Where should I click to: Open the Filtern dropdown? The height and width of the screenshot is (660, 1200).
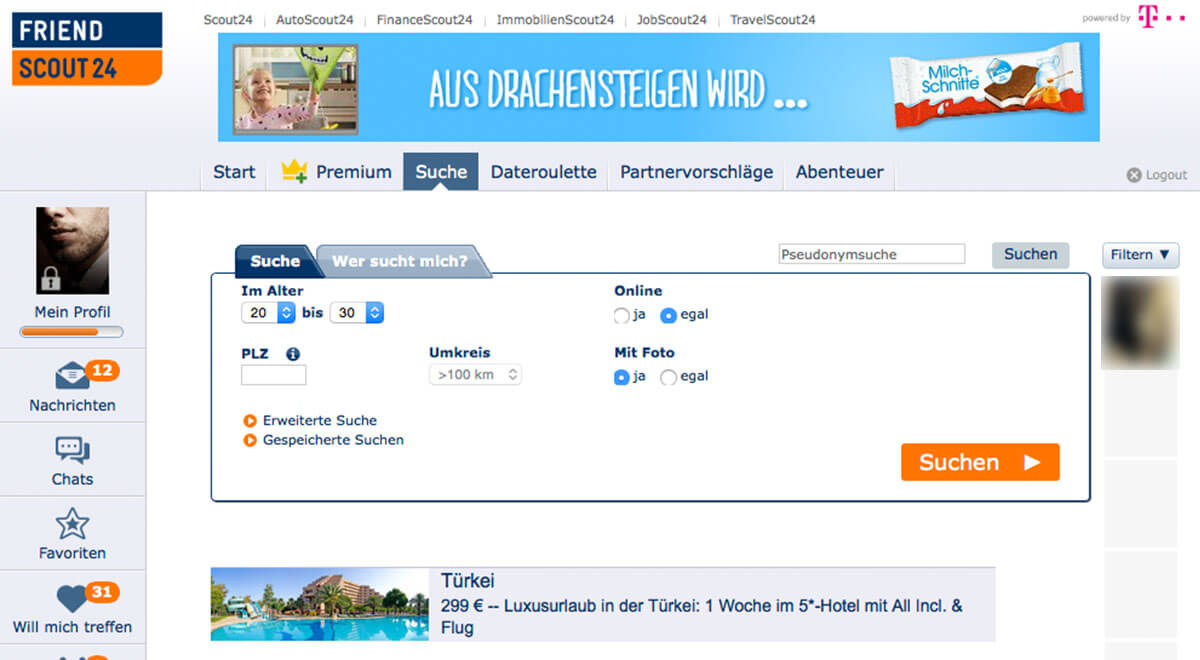(x=1140, y=255)
